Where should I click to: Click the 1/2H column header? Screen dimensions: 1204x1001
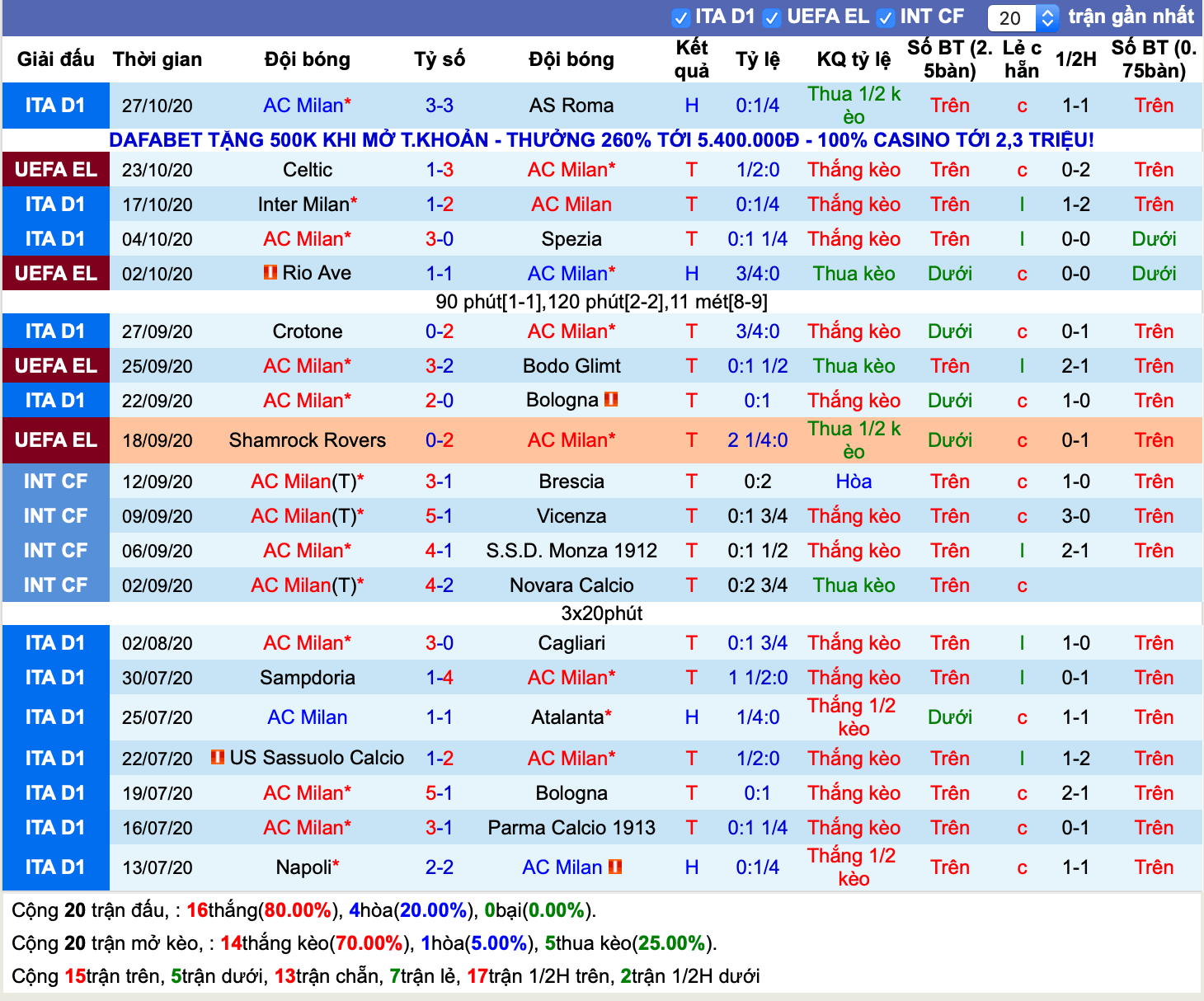(1076, 59)
